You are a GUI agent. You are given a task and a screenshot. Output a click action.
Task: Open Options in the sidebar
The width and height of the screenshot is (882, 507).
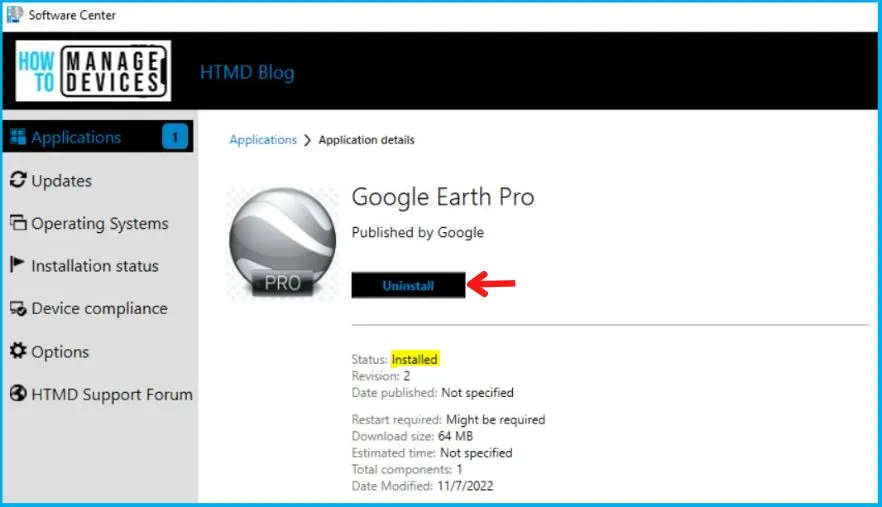tap(60, 352)
